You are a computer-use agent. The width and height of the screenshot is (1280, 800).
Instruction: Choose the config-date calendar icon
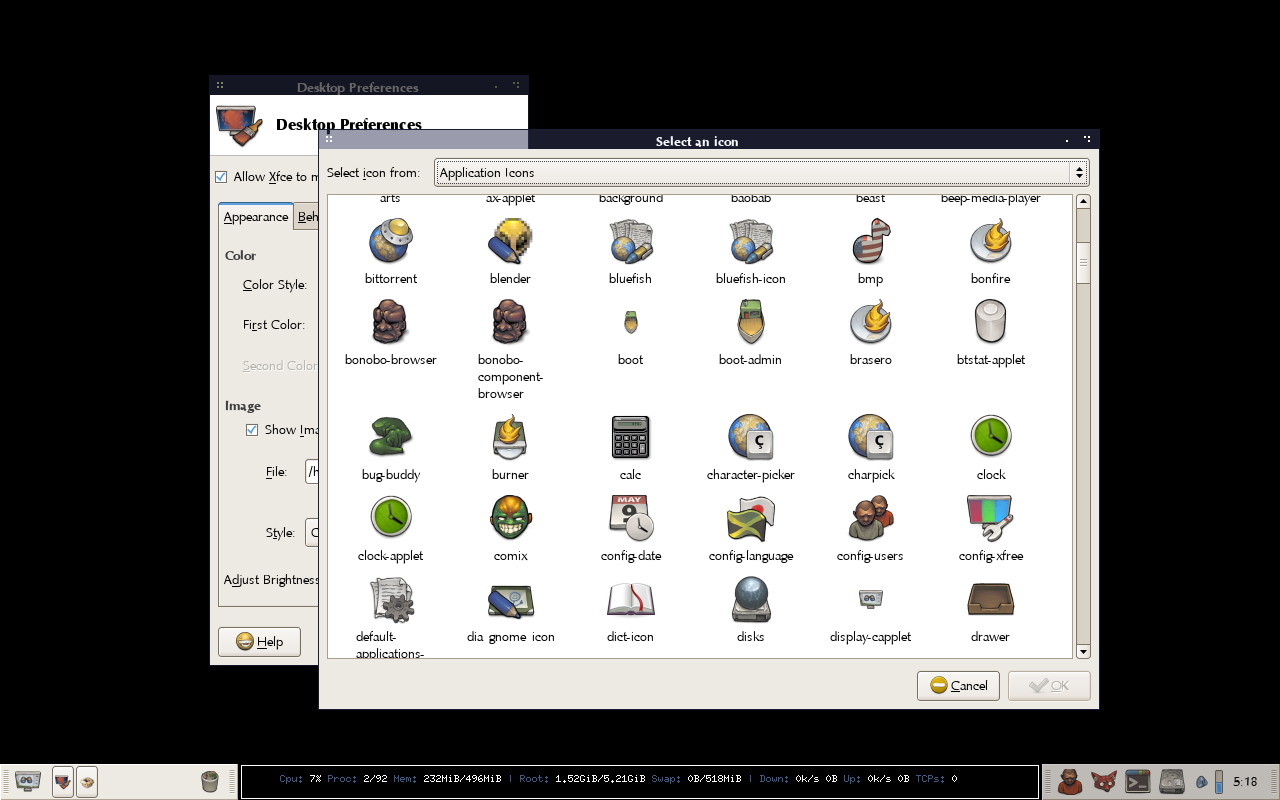click(x=630, y=518)
